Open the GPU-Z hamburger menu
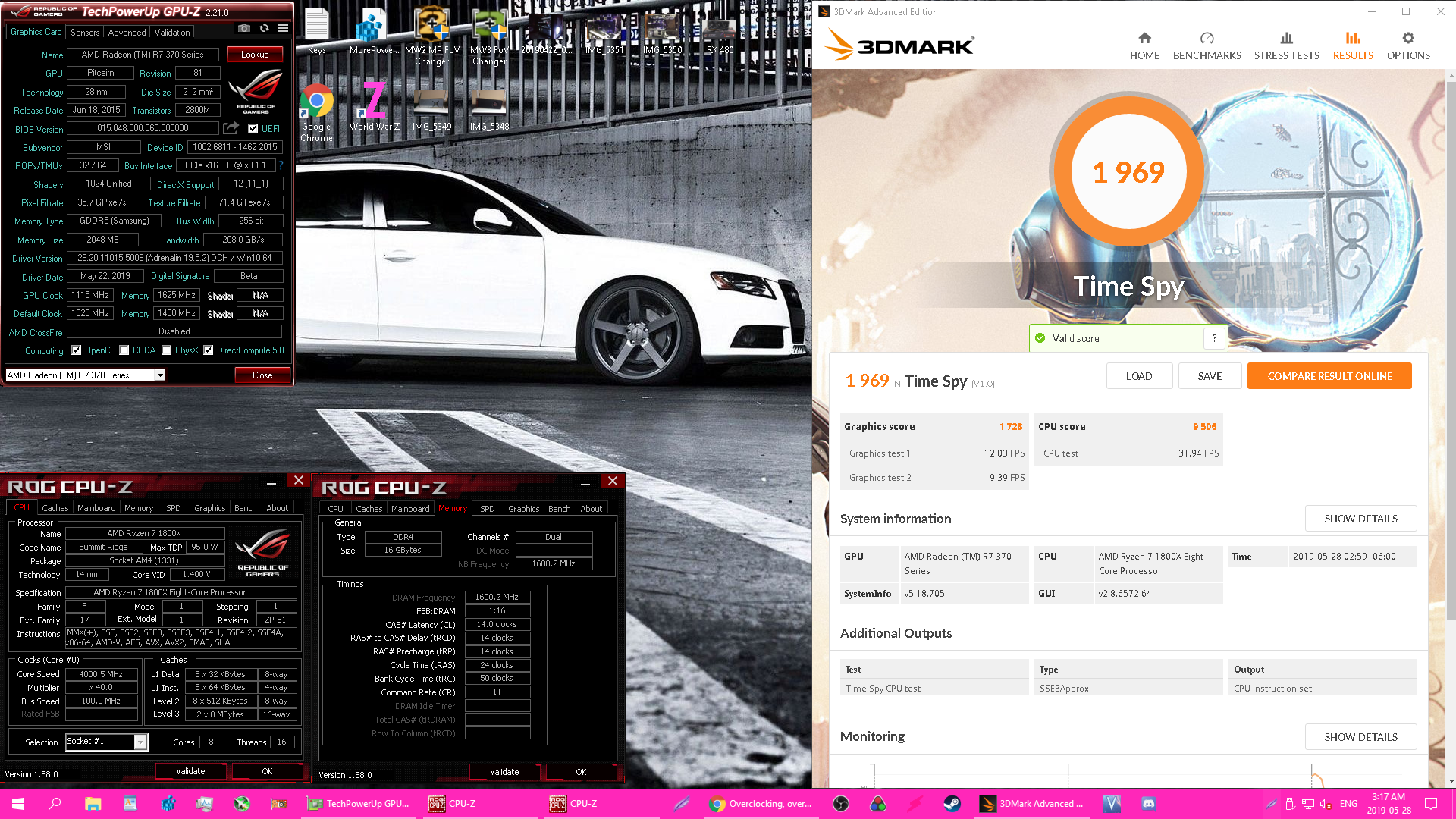The width and height of the screenshot is (1456, 819). click(x=283, y=29)
